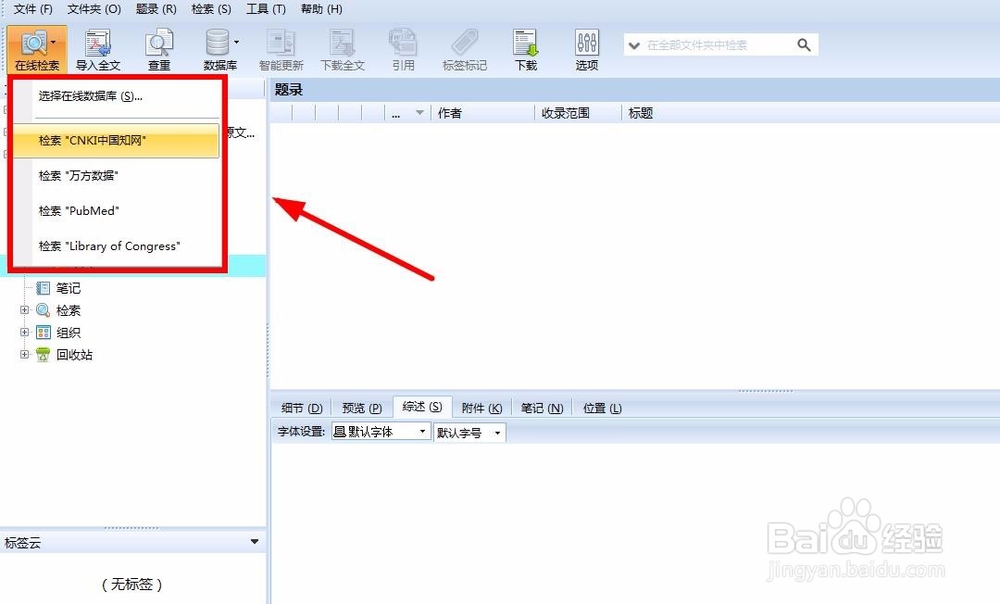This screenshot has height=604, width=1000.
Task: Open the 工具 (T) menu
Action: (x=267, y=9)
